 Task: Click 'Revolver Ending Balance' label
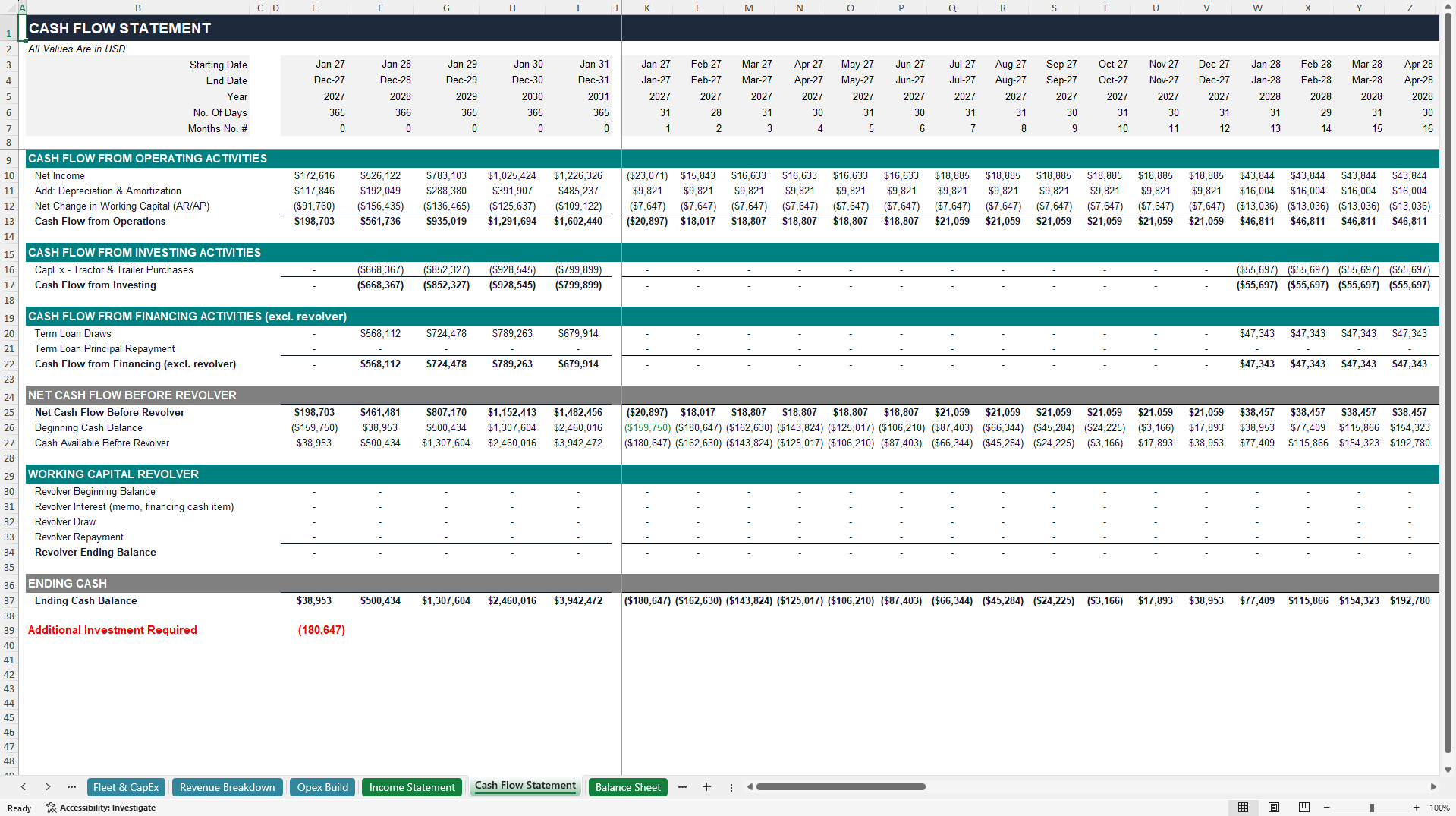tap(95, 553)
